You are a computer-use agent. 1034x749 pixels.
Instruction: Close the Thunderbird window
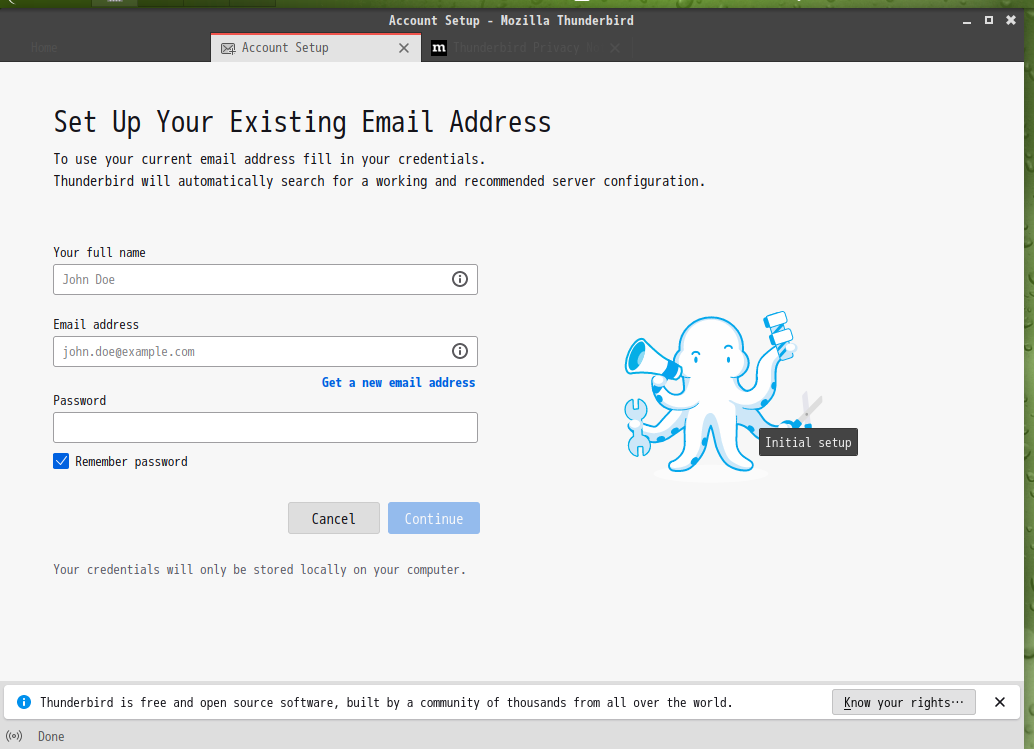(1011, 20)
